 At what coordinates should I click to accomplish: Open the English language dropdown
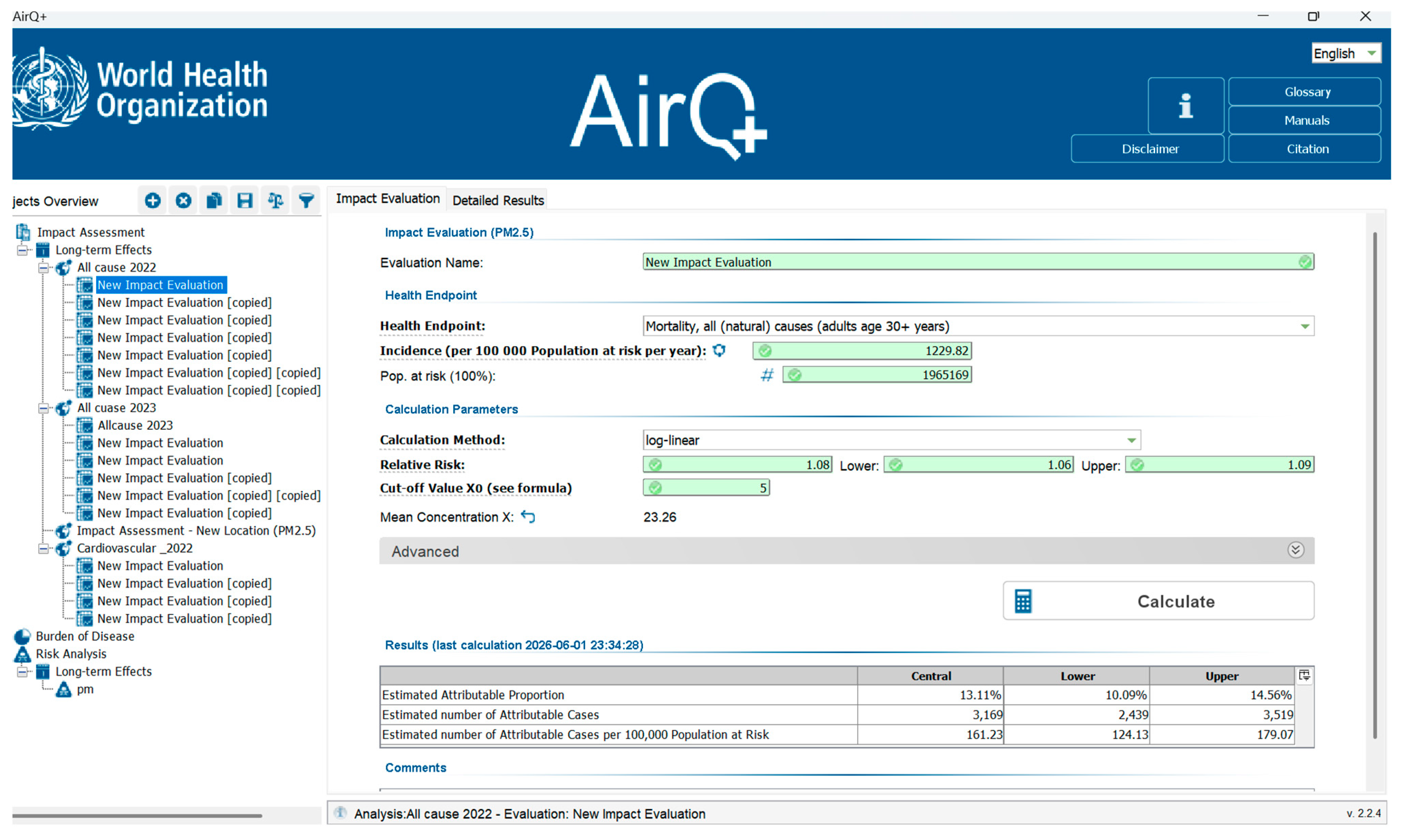[1346, 53]
